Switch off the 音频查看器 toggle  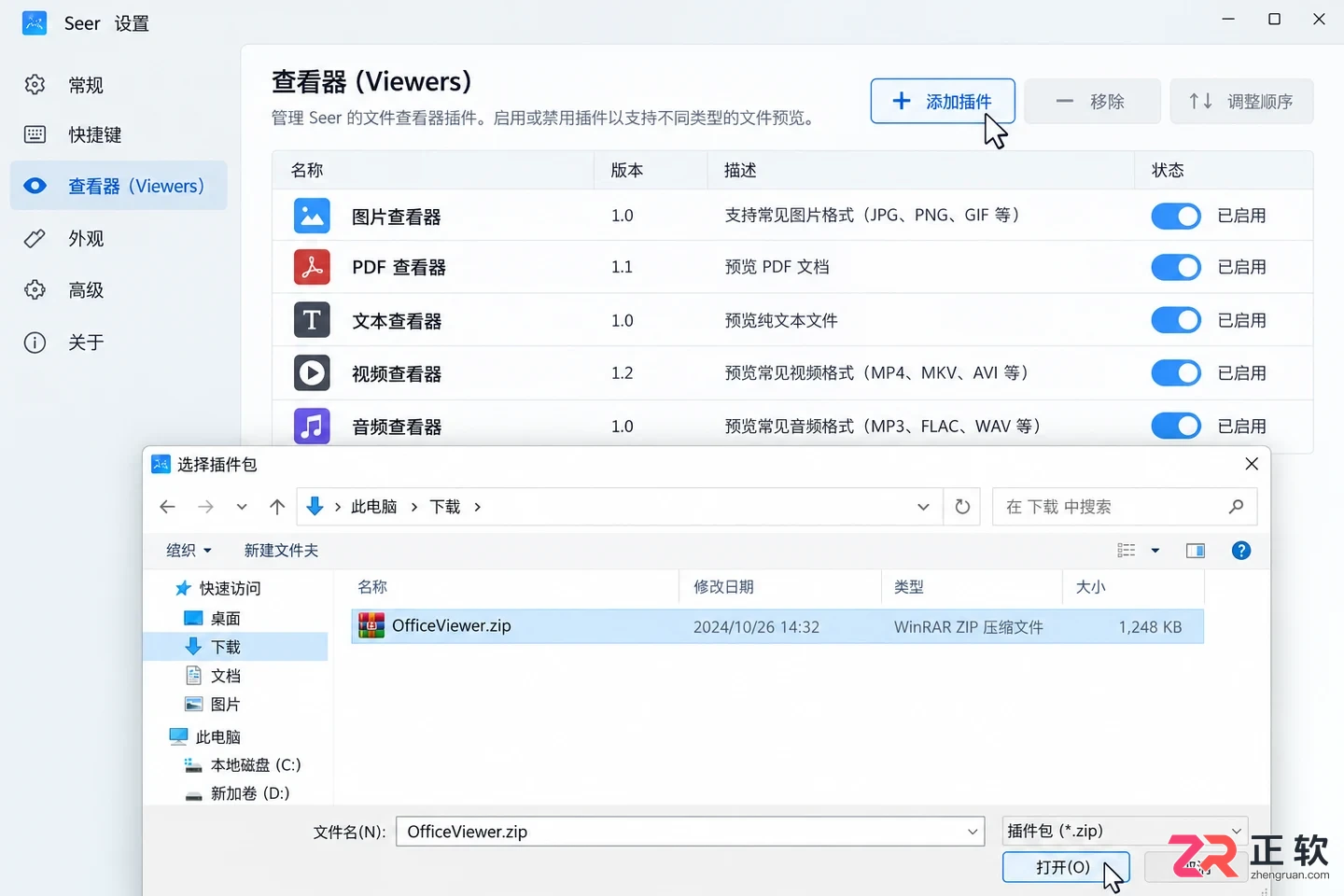(1176, 427)
